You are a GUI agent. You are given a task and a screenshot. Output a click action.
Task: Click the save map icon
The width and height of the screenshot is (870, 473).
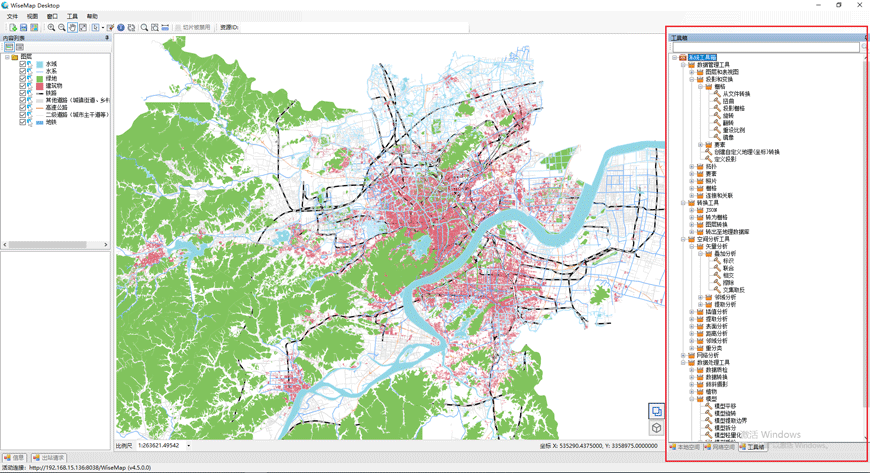pyautogui.click(x=23, y=28)
